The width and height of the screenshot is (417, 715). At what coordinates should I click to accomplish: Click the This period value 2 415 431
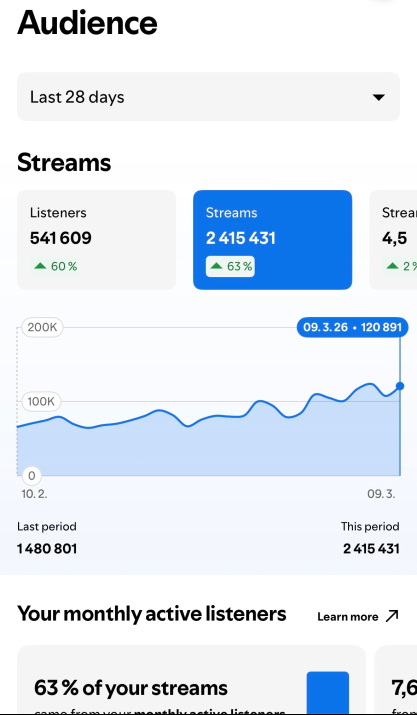[371, 549]
